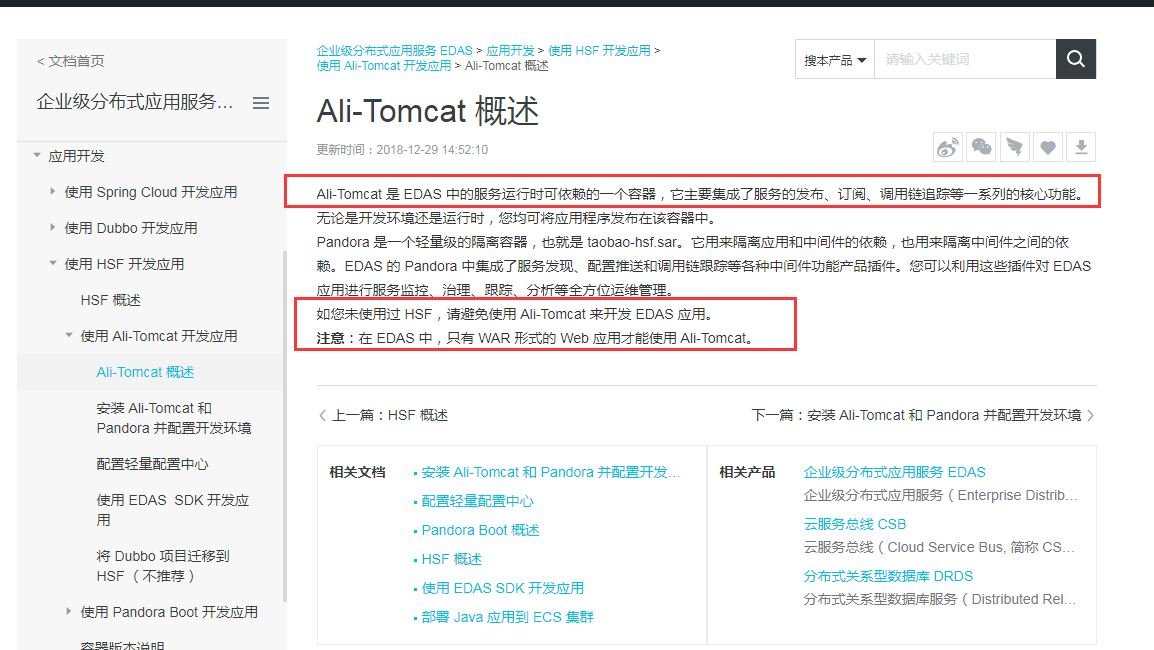Open 安装 Ali-Tomcat 和 Pandora sidebar item

(x=174, y=417)
